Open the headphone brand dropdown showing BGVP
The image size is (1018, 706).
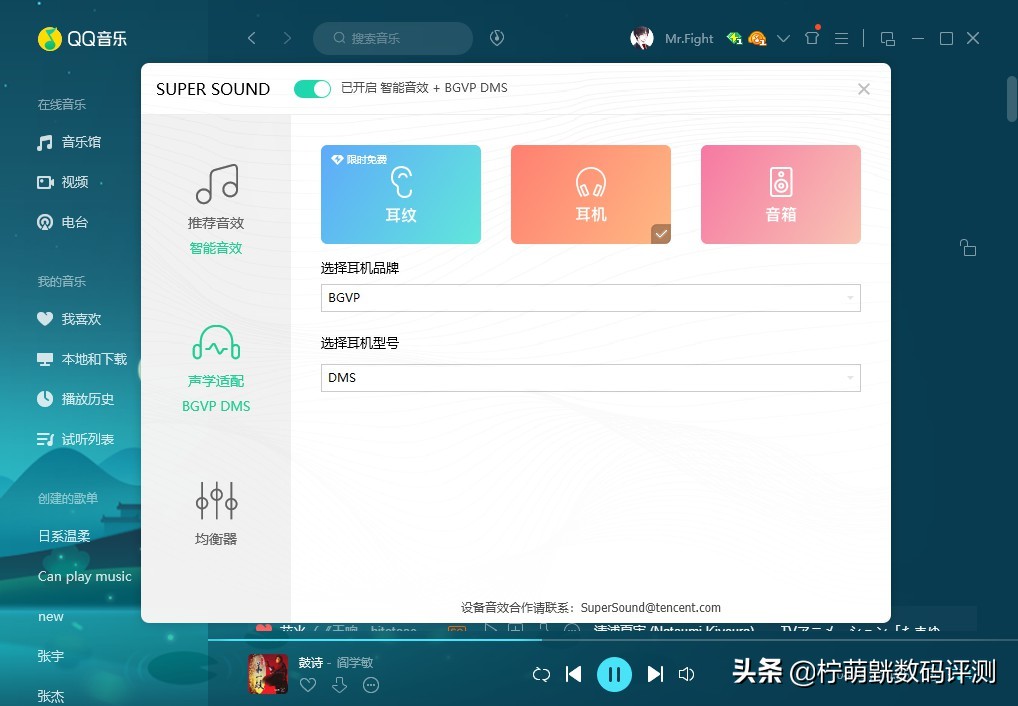tap(590, 297)
